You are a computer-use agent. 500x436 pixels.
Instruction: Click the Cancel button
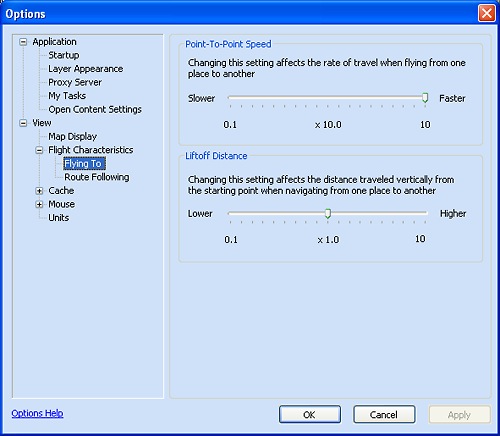384,414
